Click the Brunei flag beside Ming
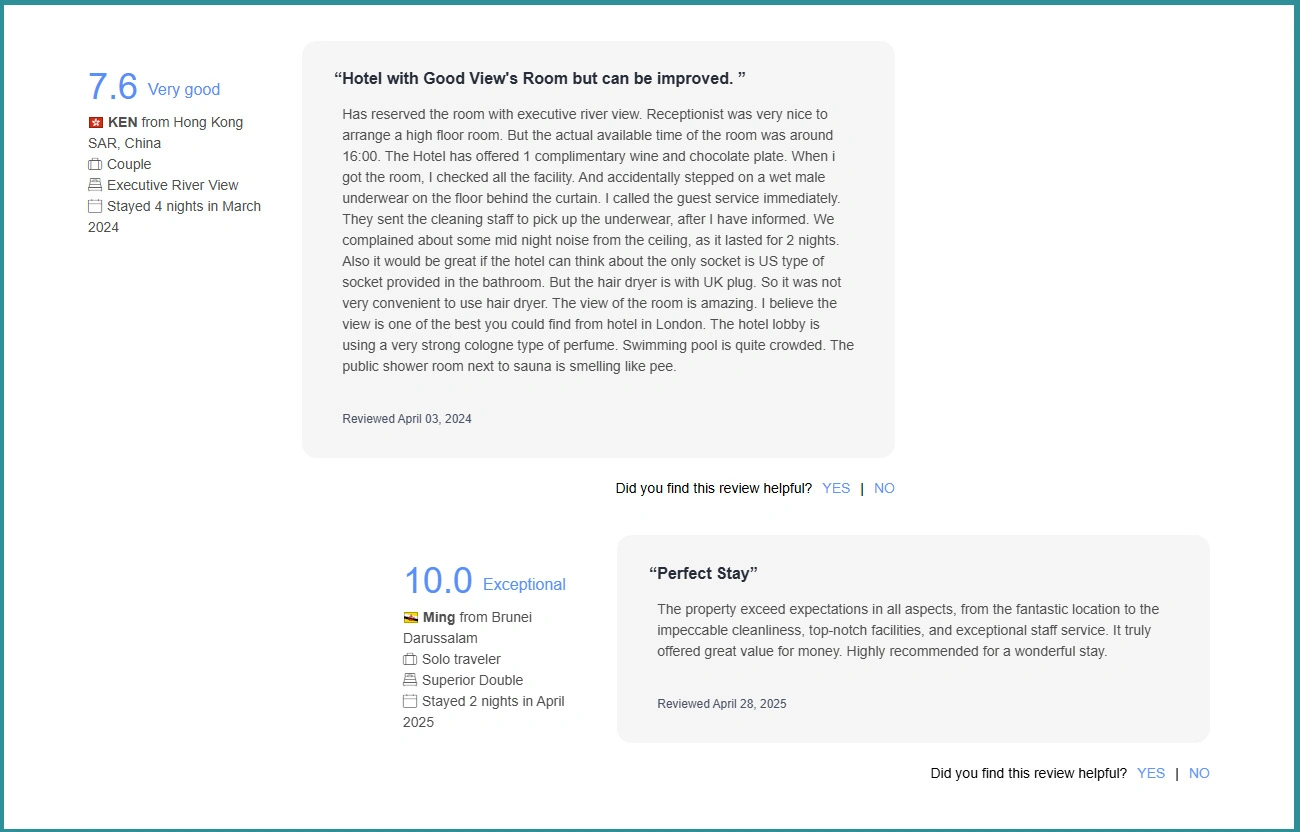1300x832 pixels. tap(411, 617)
